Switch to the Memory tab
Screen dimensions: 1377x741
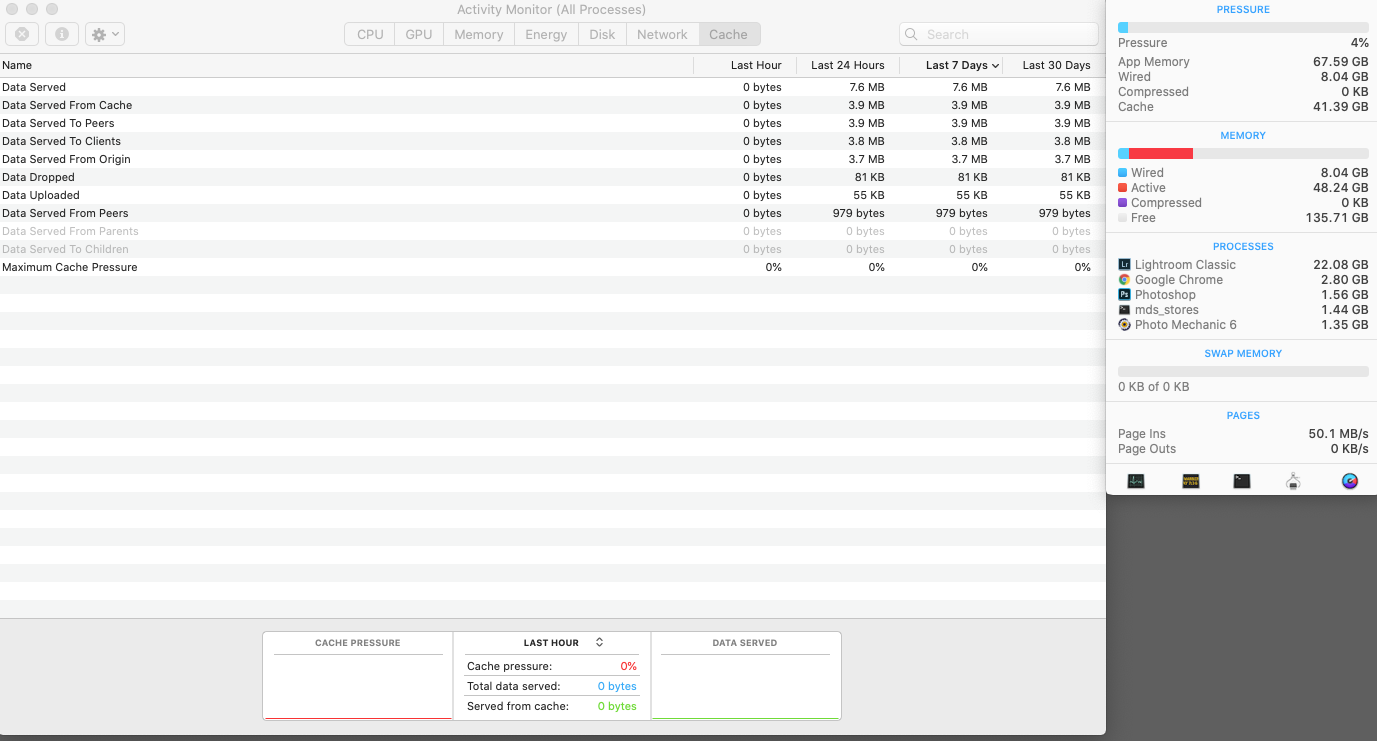(x=478, y=34)
